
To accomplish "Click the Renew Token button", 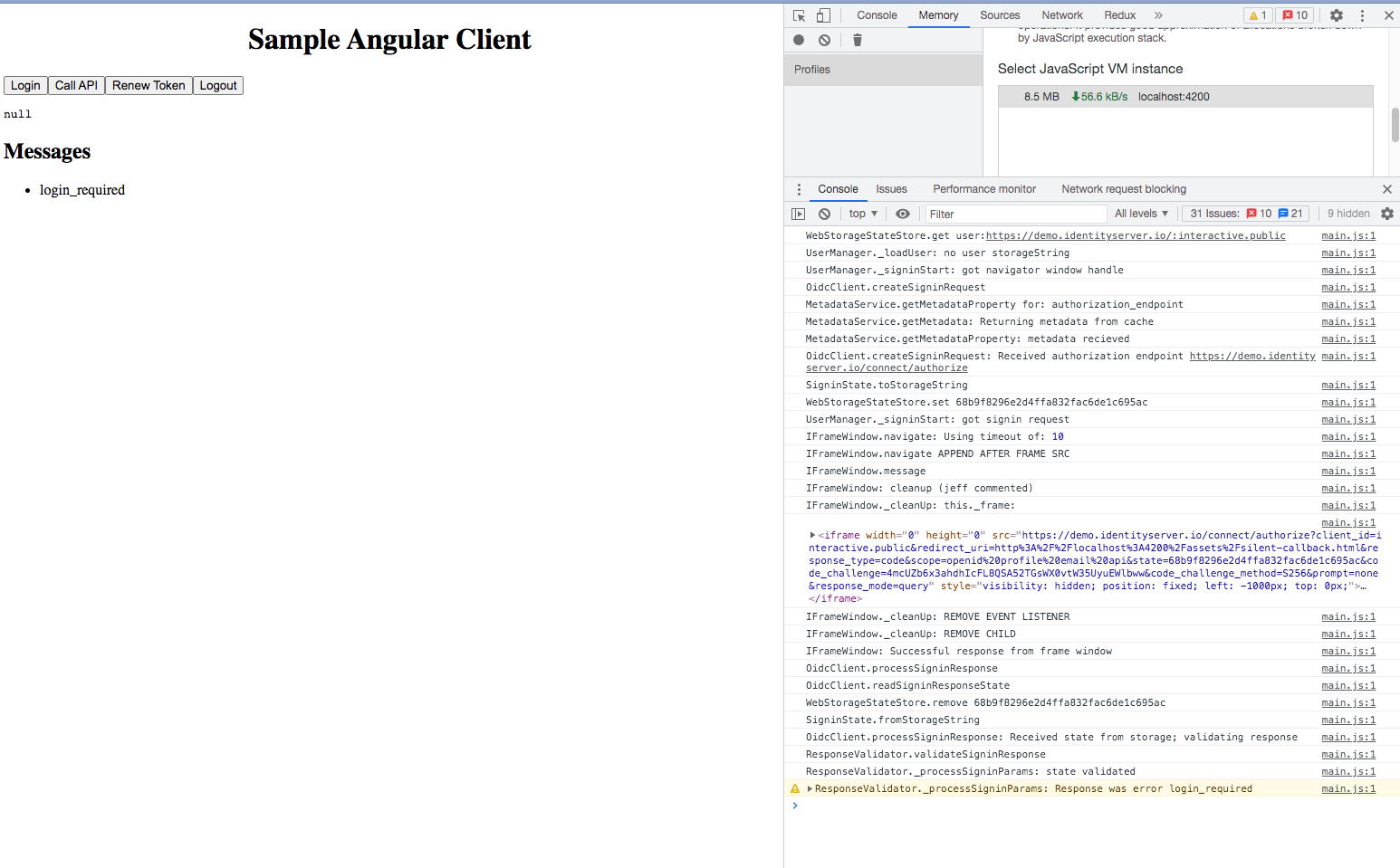I will coord(149,85).
